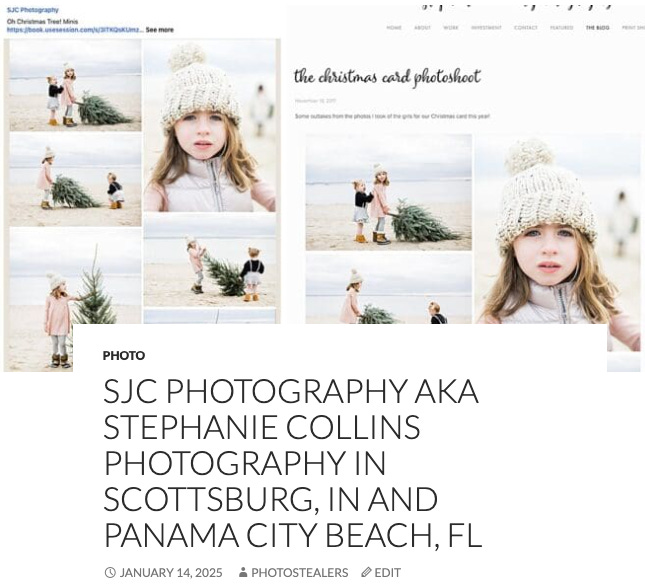This screenshot has width=645, height=587.
Task: Open Facebook photo of girl lifting tree
Action: [x=209, y=260]
